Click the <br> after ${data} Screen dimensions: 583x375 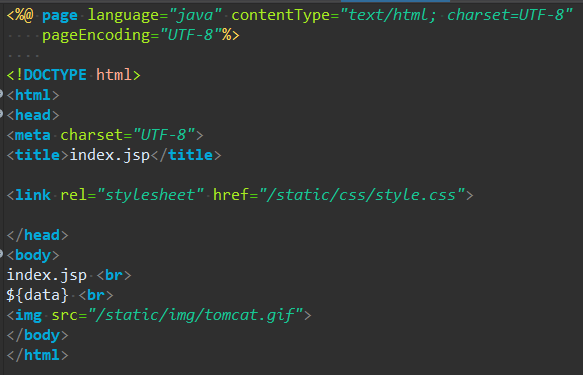(x=96, y=295)
